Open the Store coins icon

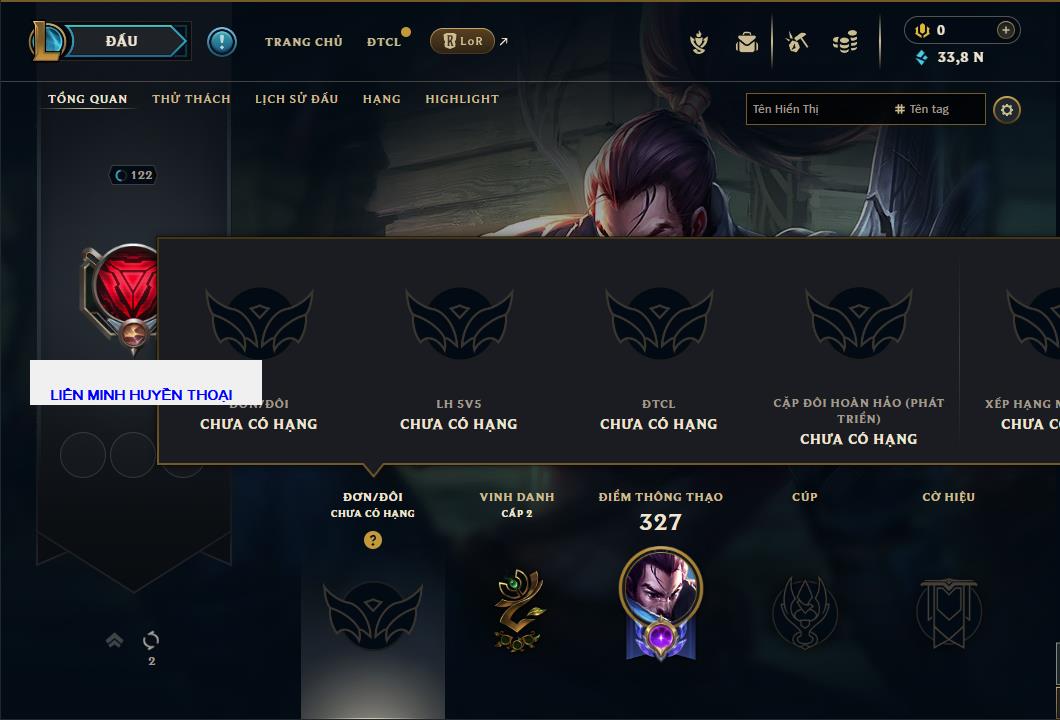(x=845, y=42)
